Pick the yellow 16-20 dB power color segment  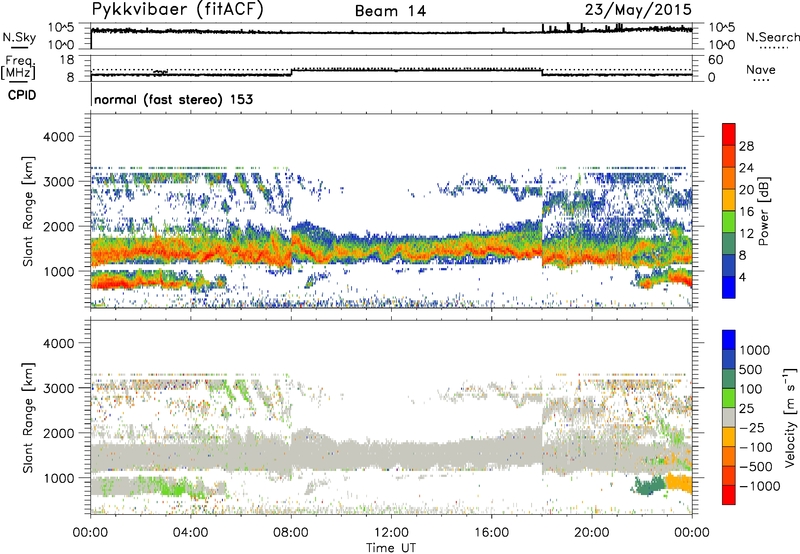pos(729,199)
